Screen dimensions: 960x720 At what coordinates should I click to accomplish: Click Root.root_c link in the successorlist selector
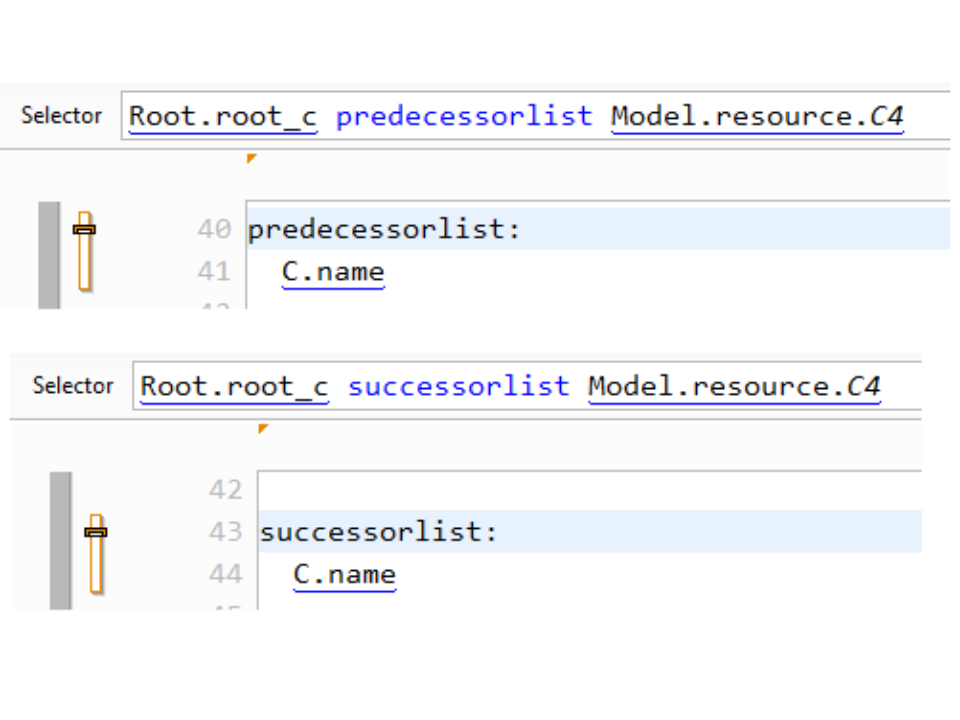[x=234, y=386]
